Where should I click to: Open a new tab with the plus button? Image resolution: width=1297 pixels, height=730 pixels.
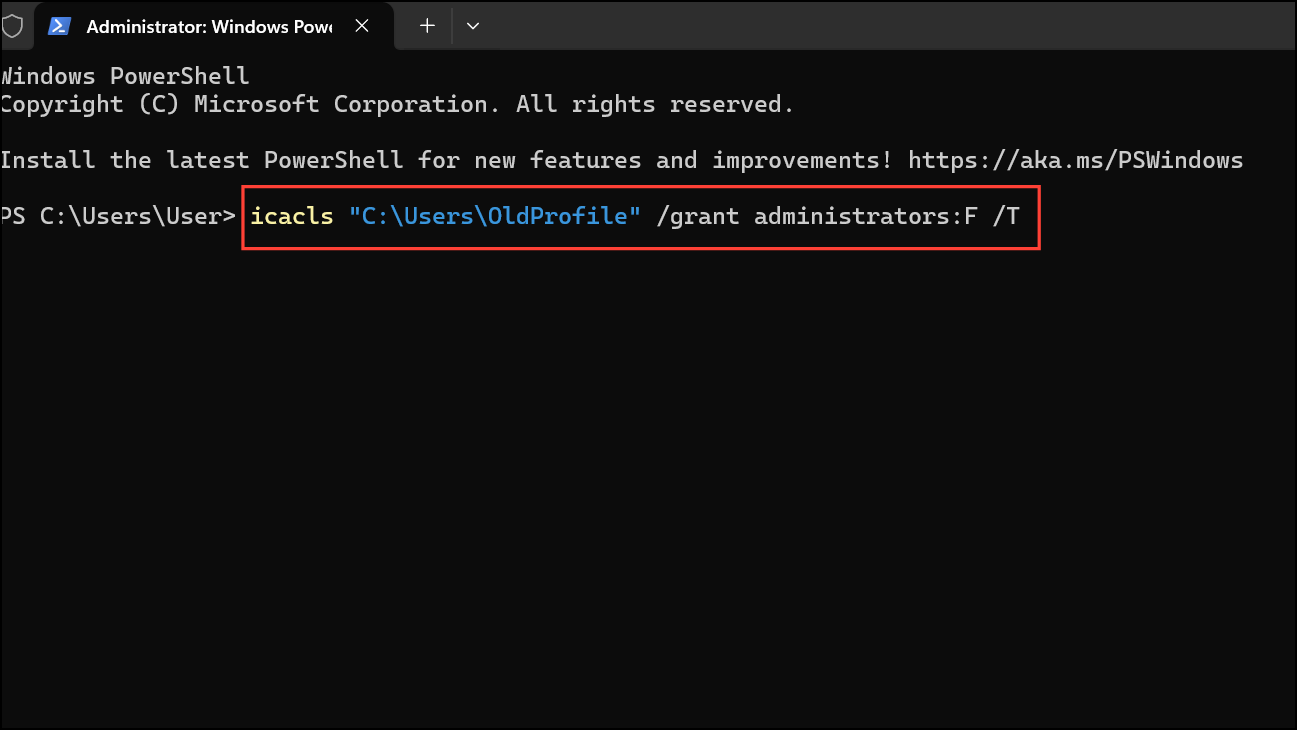pyautogui.click(x=427, y=26)
